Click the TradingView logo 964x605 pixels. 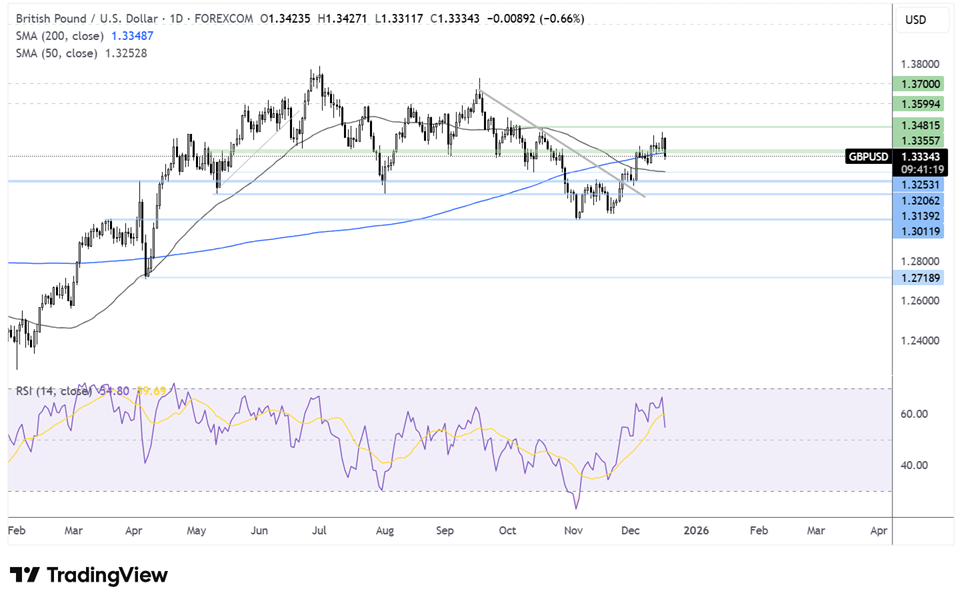[x=89, y=575]
